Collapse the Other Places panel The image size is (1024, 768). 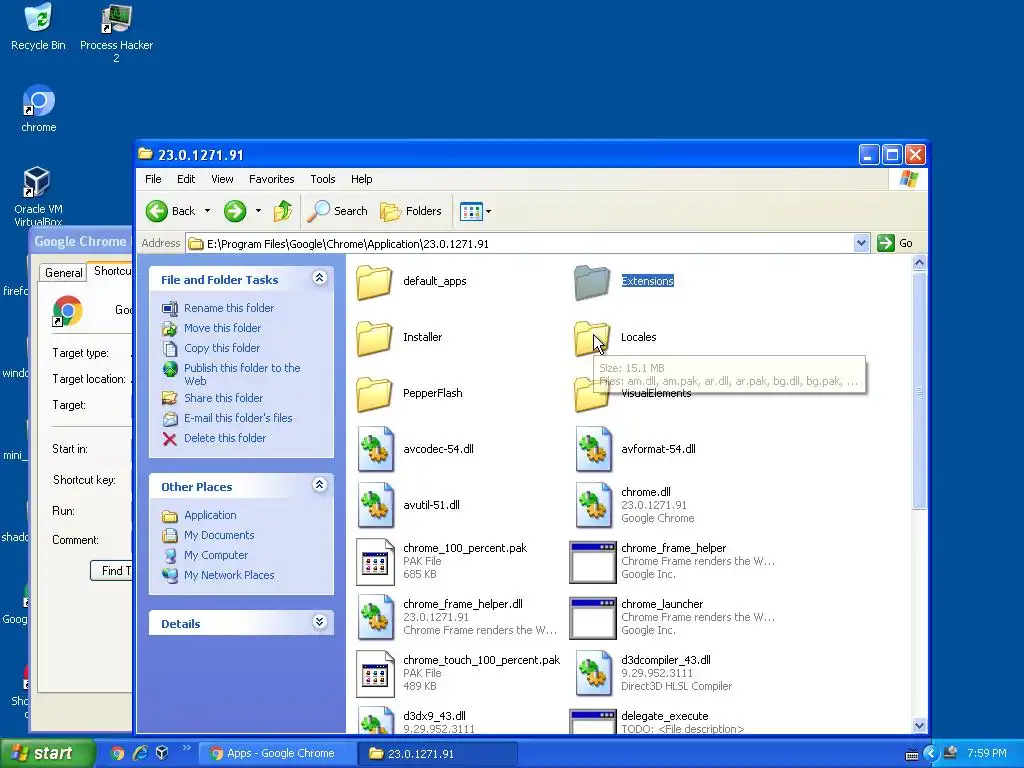319,485
